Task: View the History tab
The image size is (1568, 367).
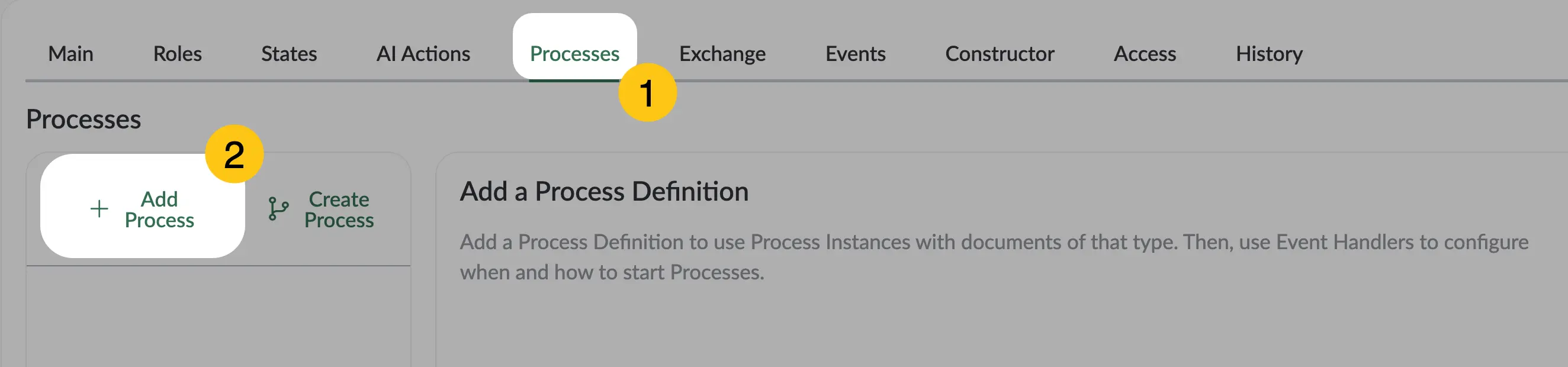Action: click(1269, 54)
